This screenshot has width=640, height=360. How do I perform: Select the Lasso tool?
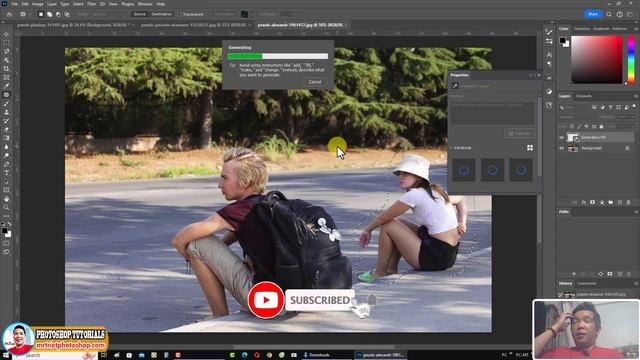pos(6,51)
